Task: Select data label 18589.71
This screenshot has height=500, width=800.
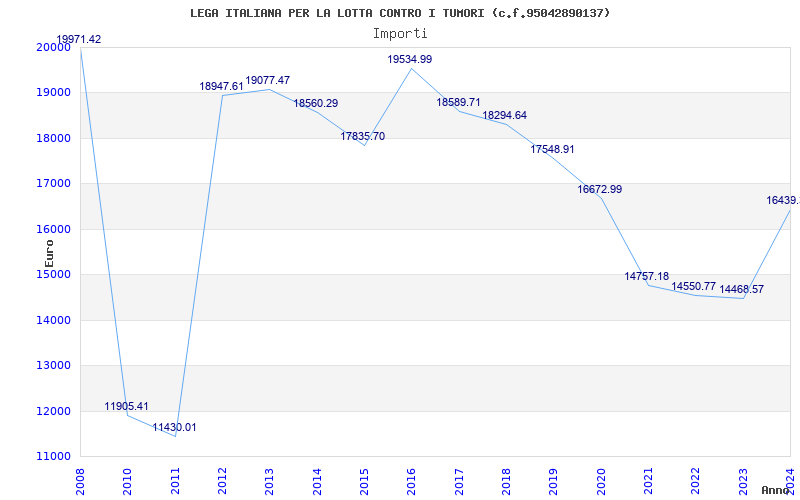Action: [458, 102]
